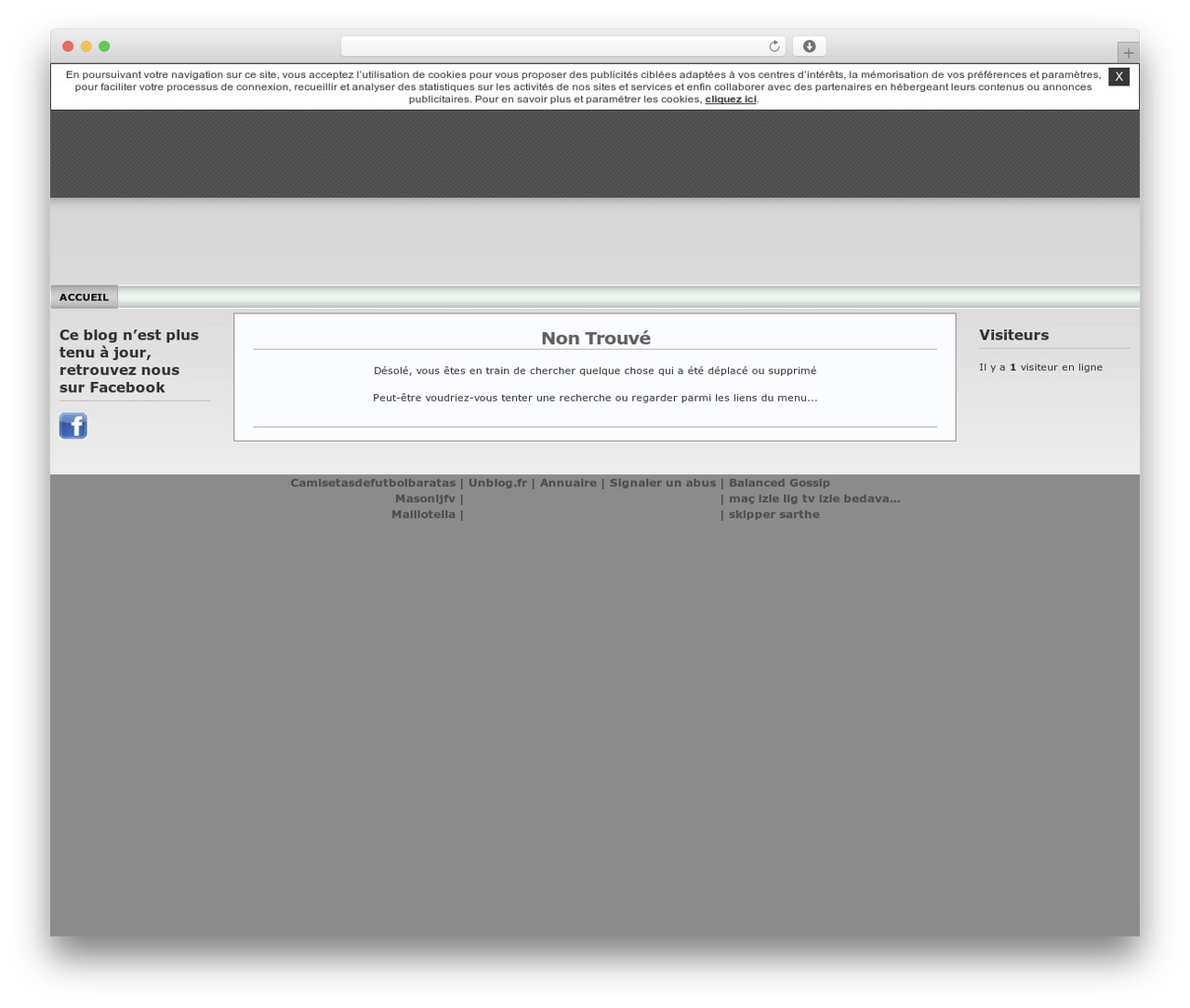Open the ACCUEIL menu tab

[85, 298]
